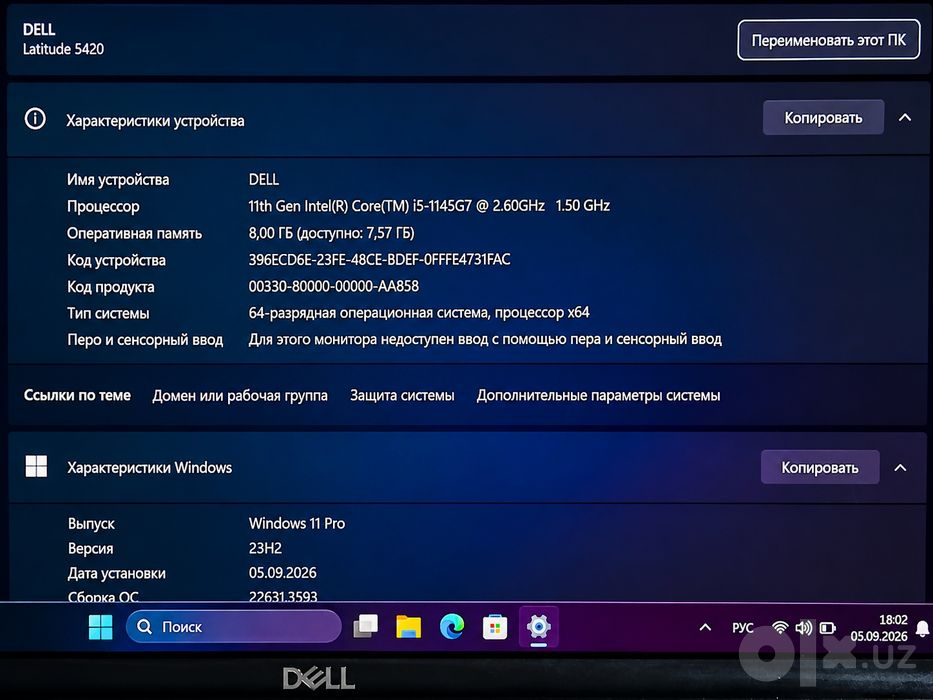This screenshot has width=933, height=700.
Task: Check the battery status icon
Action: pos(827,628)
